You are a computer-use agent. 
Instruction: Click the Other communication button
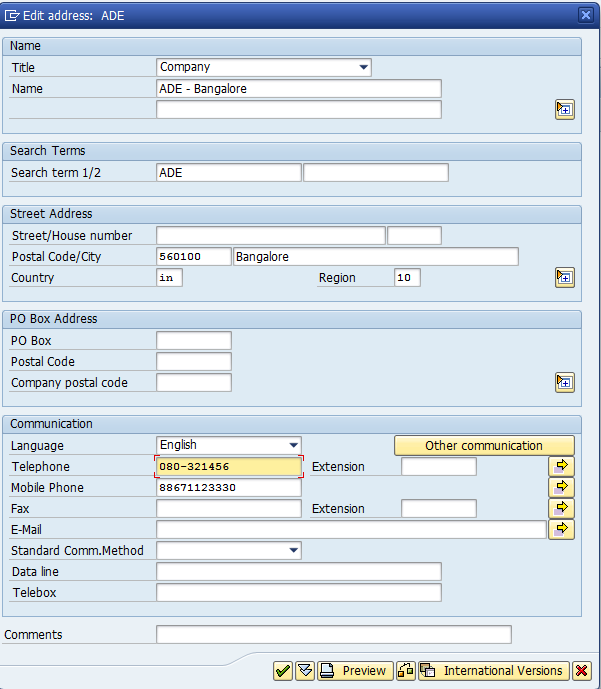(484, 446)
